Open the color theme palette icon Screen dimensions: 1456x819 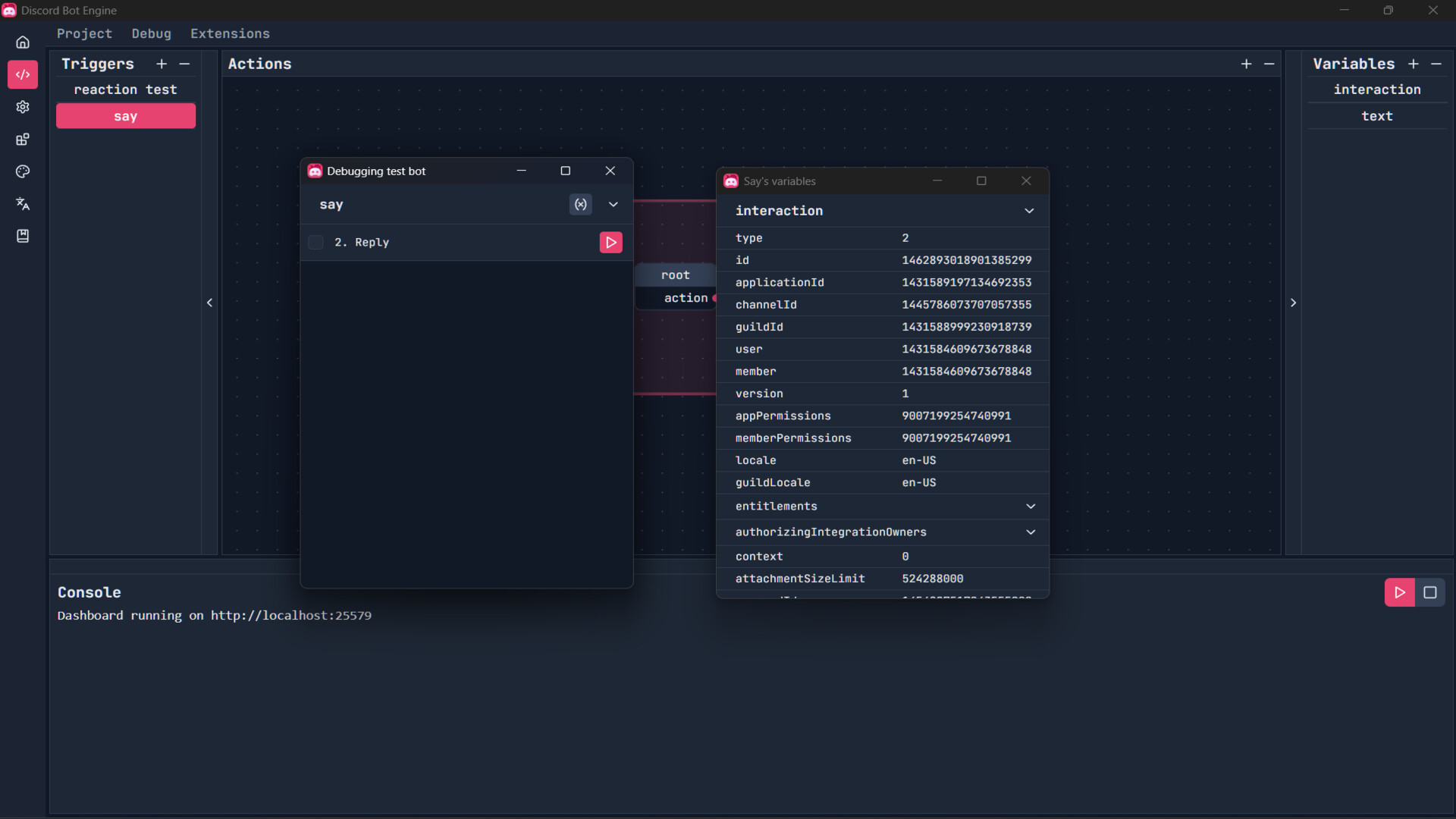point(23,171)
